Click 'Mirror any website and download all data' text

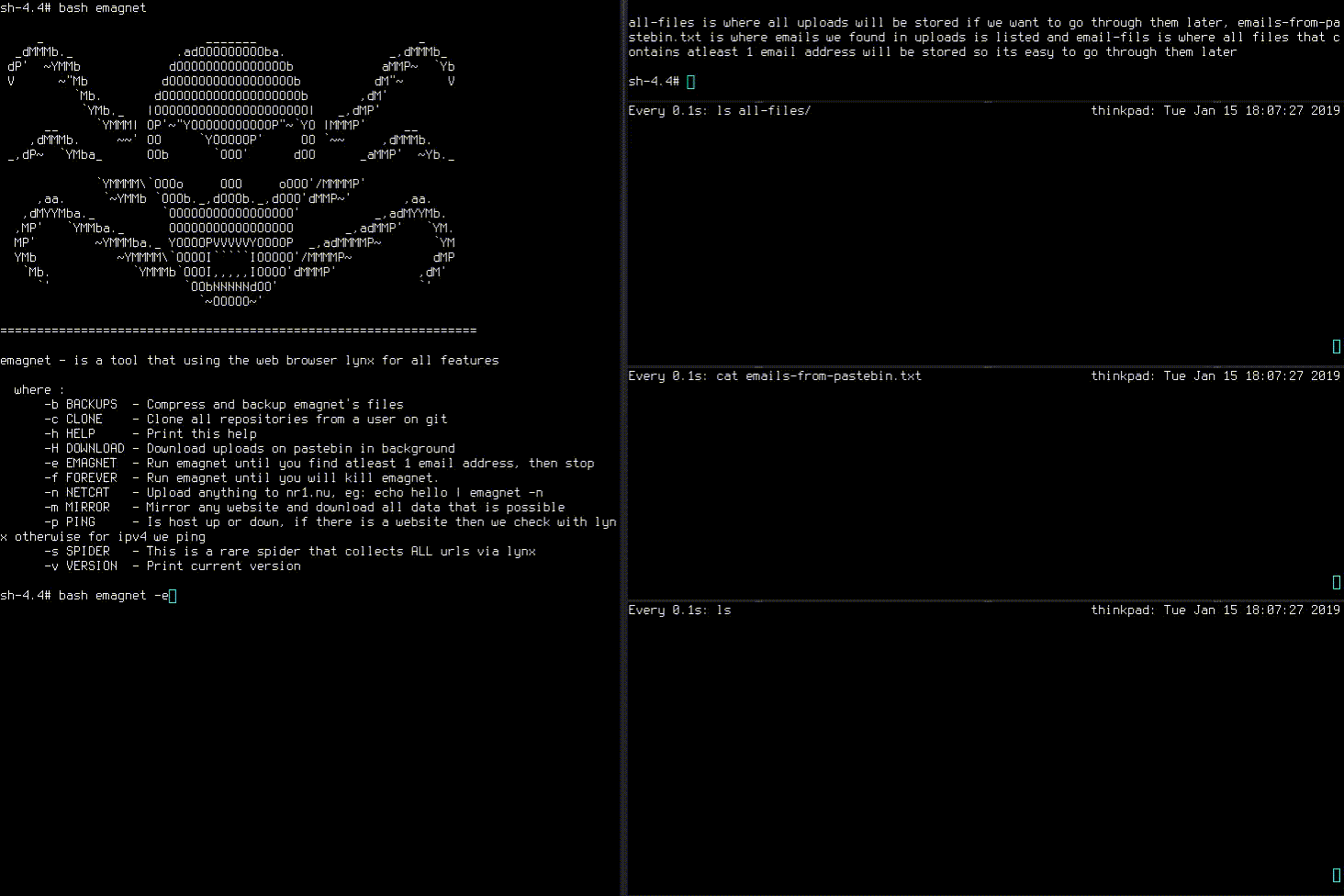coord(356,508)
